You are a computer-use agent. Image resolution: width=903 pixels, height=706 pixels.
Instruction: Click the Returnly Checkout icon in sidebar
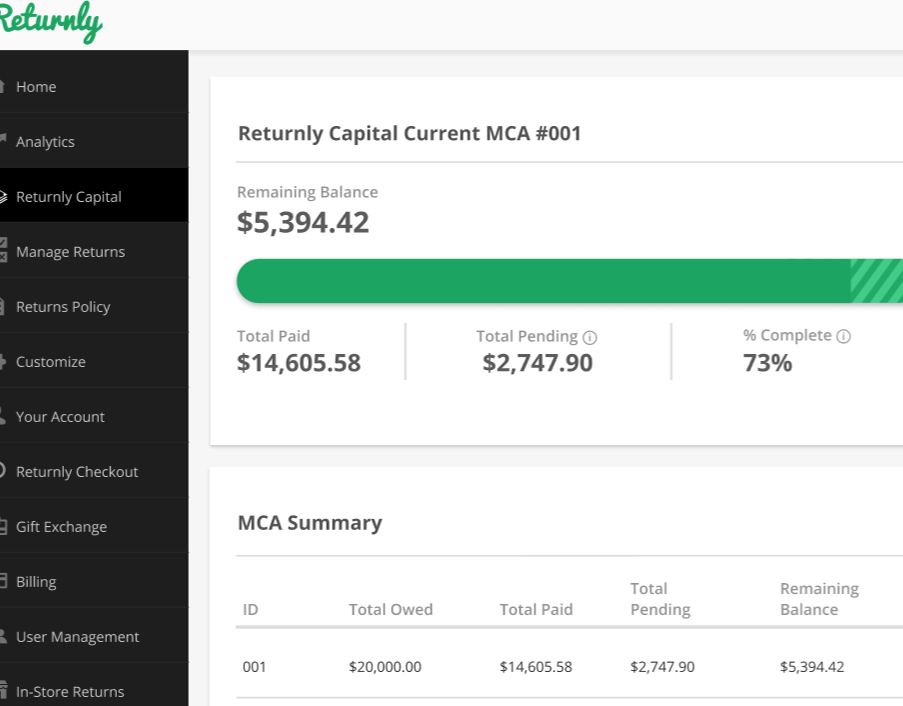(x=2, y=471)
